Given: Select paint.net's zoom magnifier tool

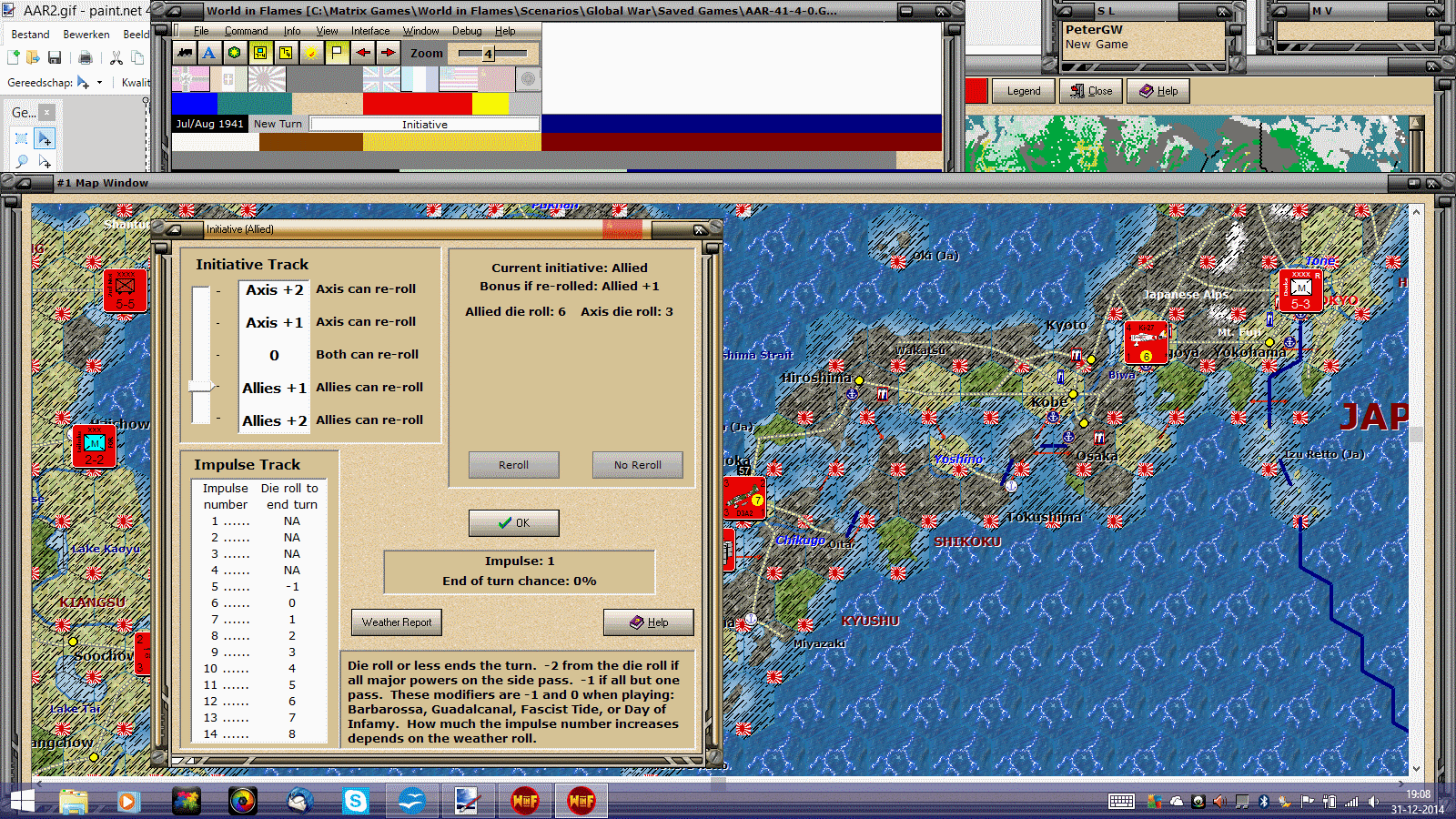Looking at the screenshot, I should (x=22, y=161).
